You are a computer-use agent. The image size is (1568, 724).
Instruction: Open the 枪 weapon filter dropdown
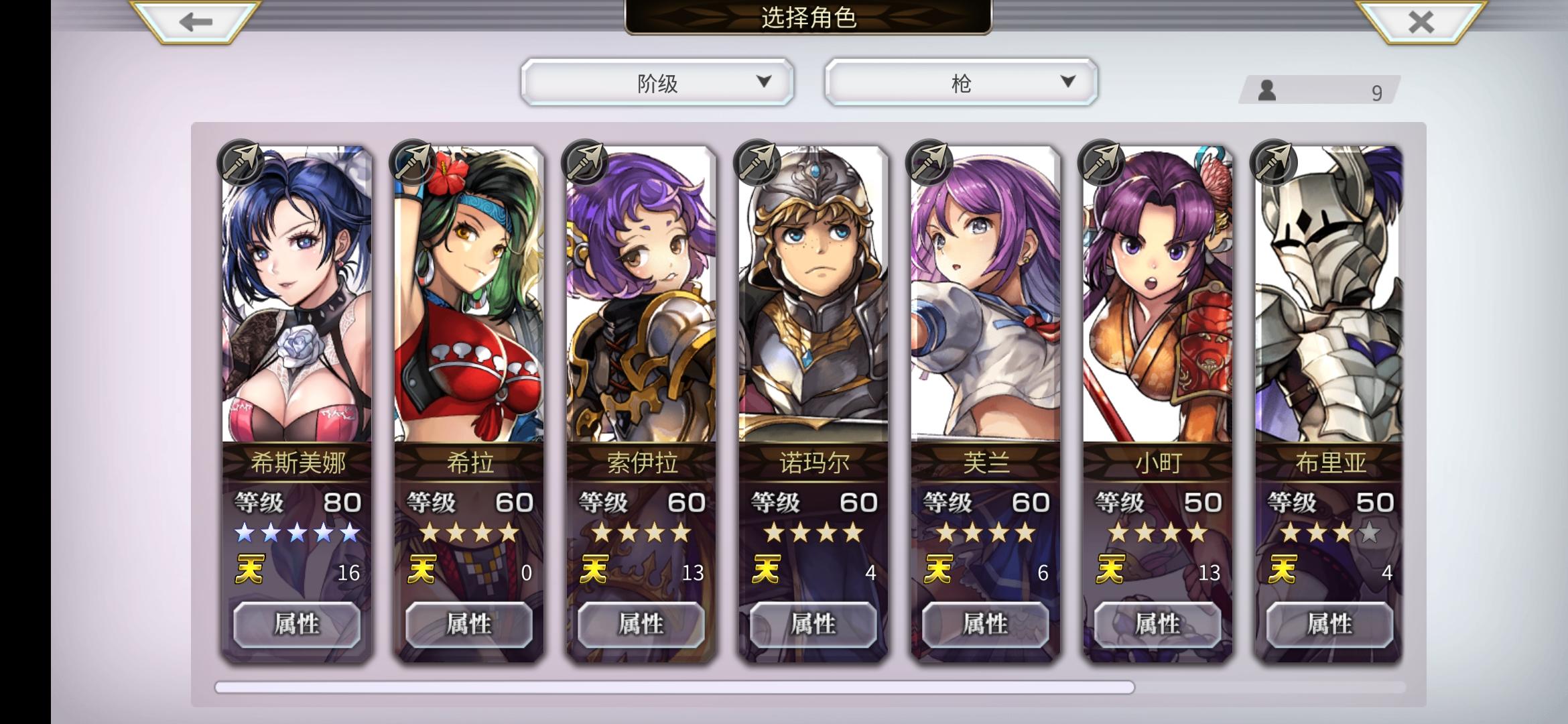(x=961, y=82)
